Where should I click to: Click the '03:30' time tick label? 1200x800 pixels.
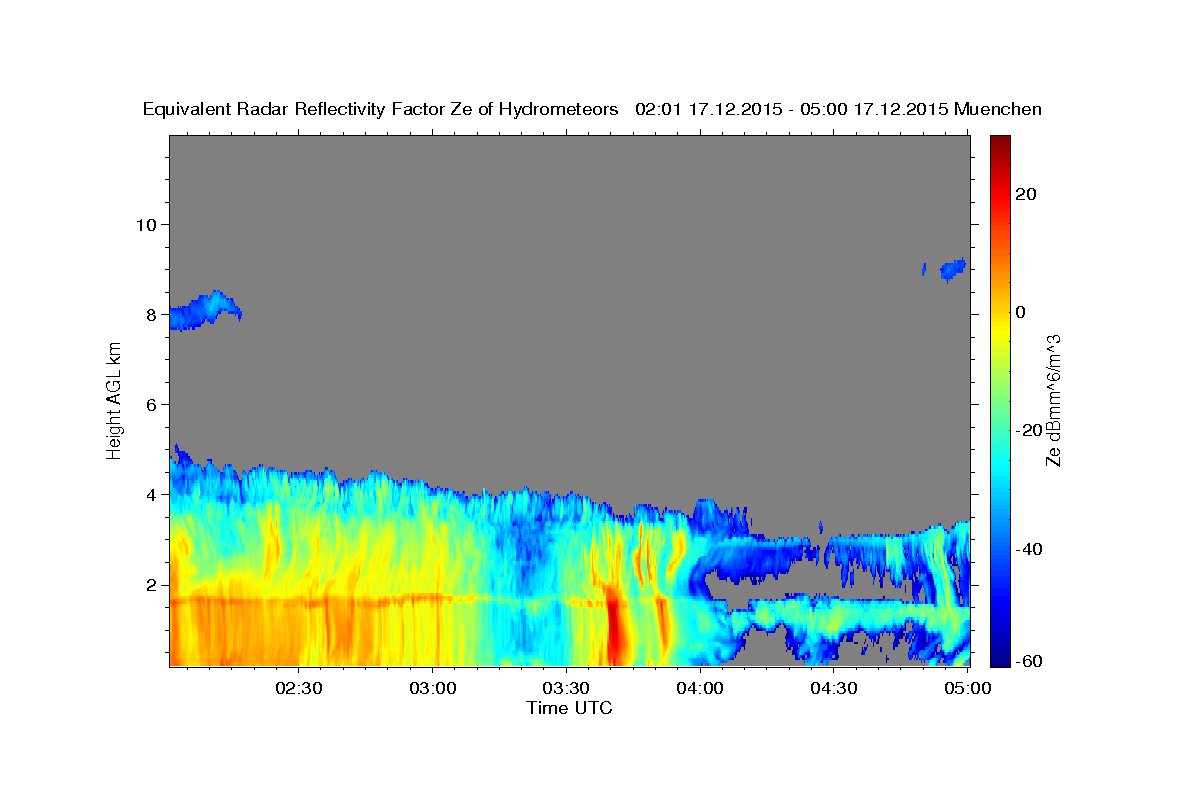coord(567,688)
